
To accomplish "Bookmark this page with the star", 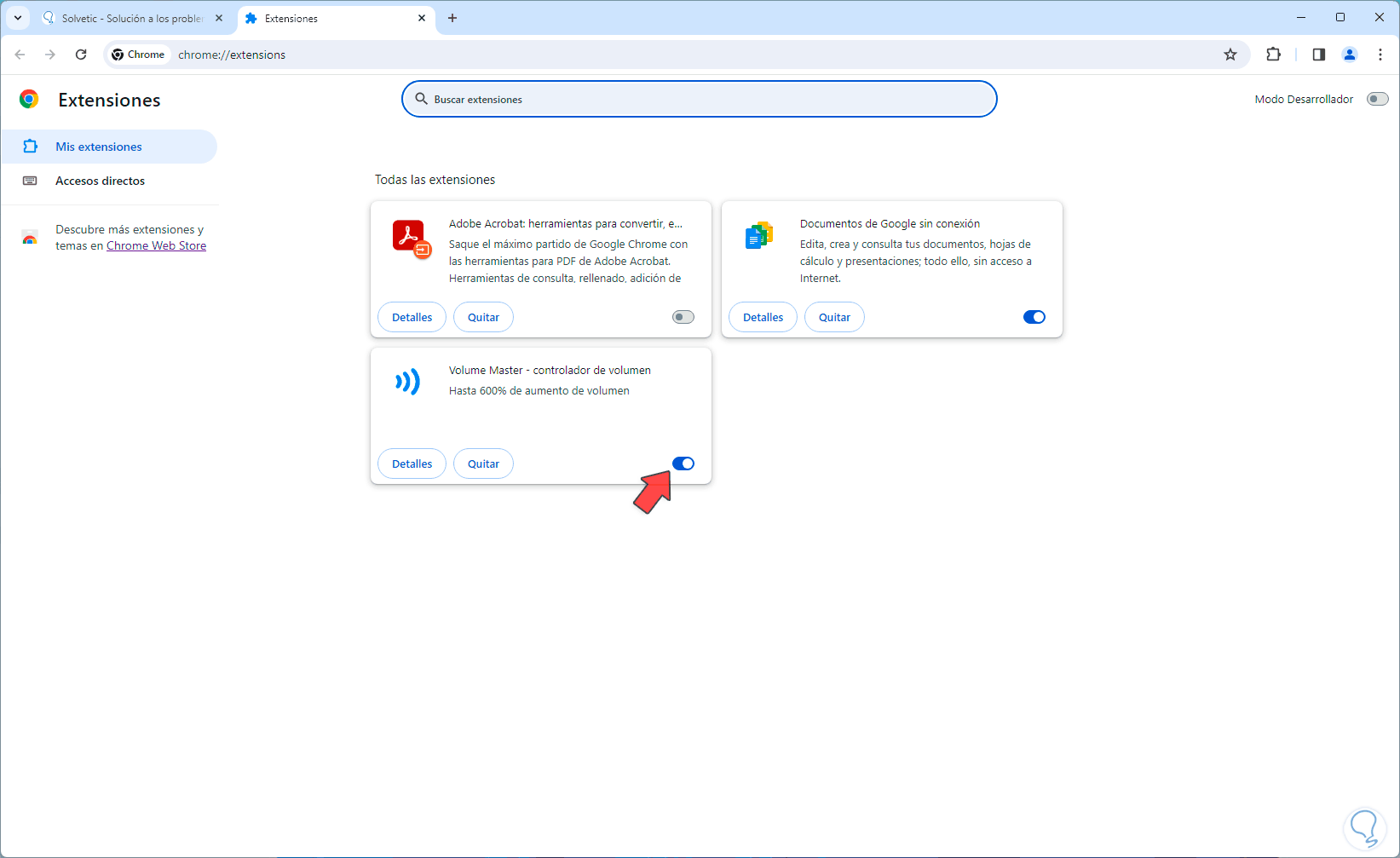I will click(1230, 55).
